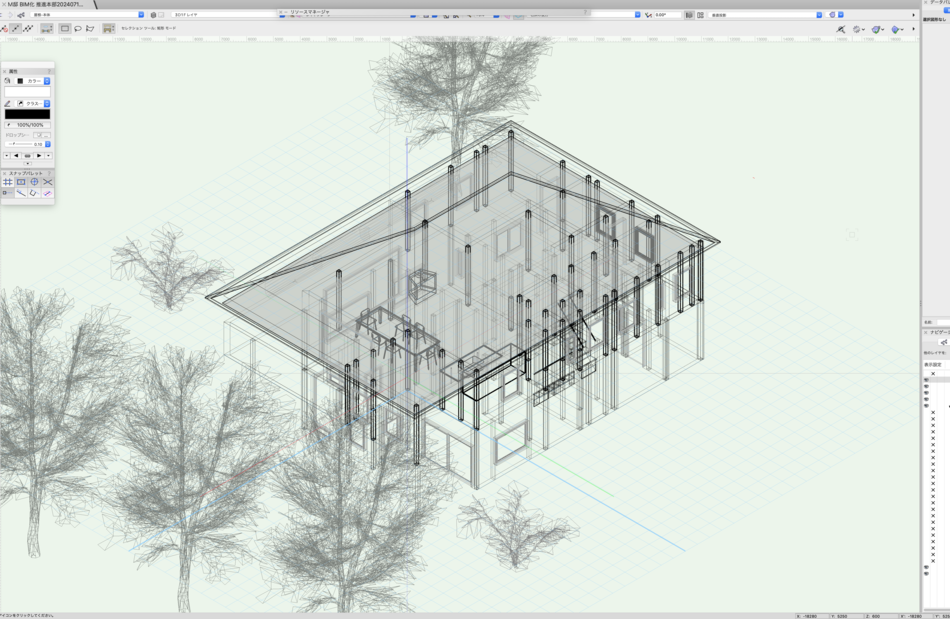Toggle Snap to Intersection icon

pos(47,182)
